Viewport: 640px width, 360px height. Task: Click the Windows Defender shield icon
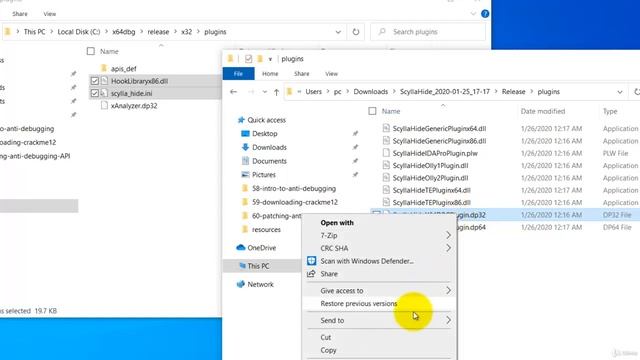point(311,261)
